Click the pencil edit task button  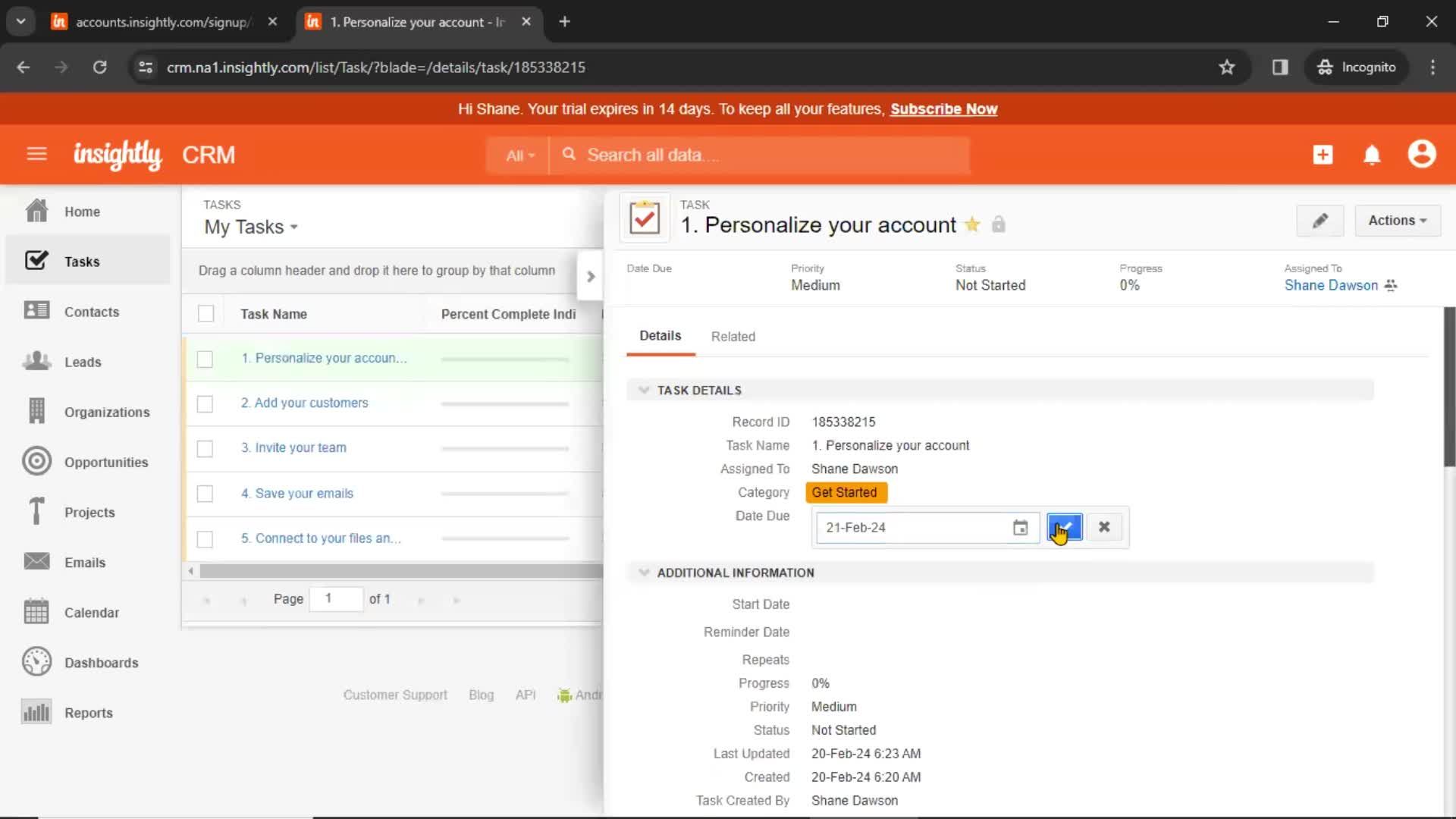(1320, 221)
